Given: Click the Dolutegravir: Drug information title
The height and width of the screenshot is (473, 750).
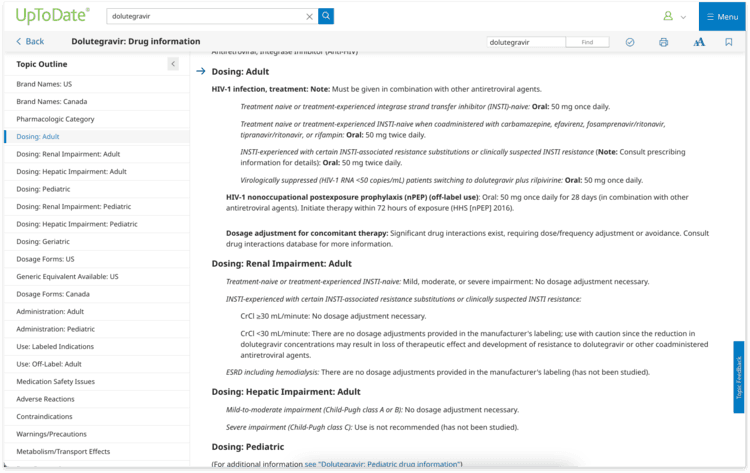Looking at the screenshot, I should 136,41.
